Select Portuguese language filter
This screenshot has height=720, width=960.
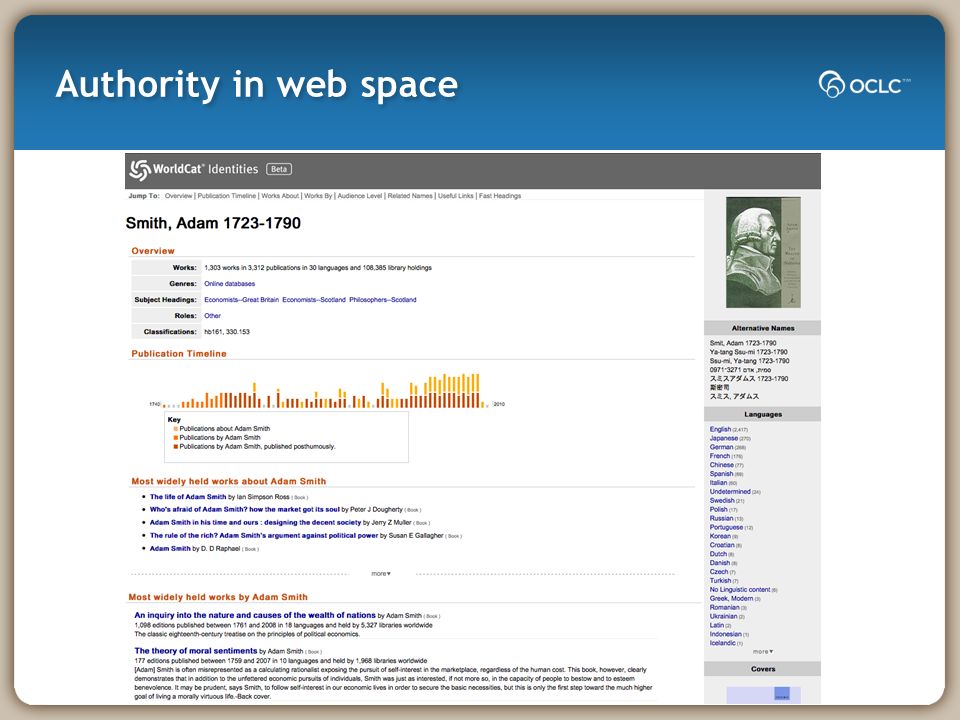point(726,527)
